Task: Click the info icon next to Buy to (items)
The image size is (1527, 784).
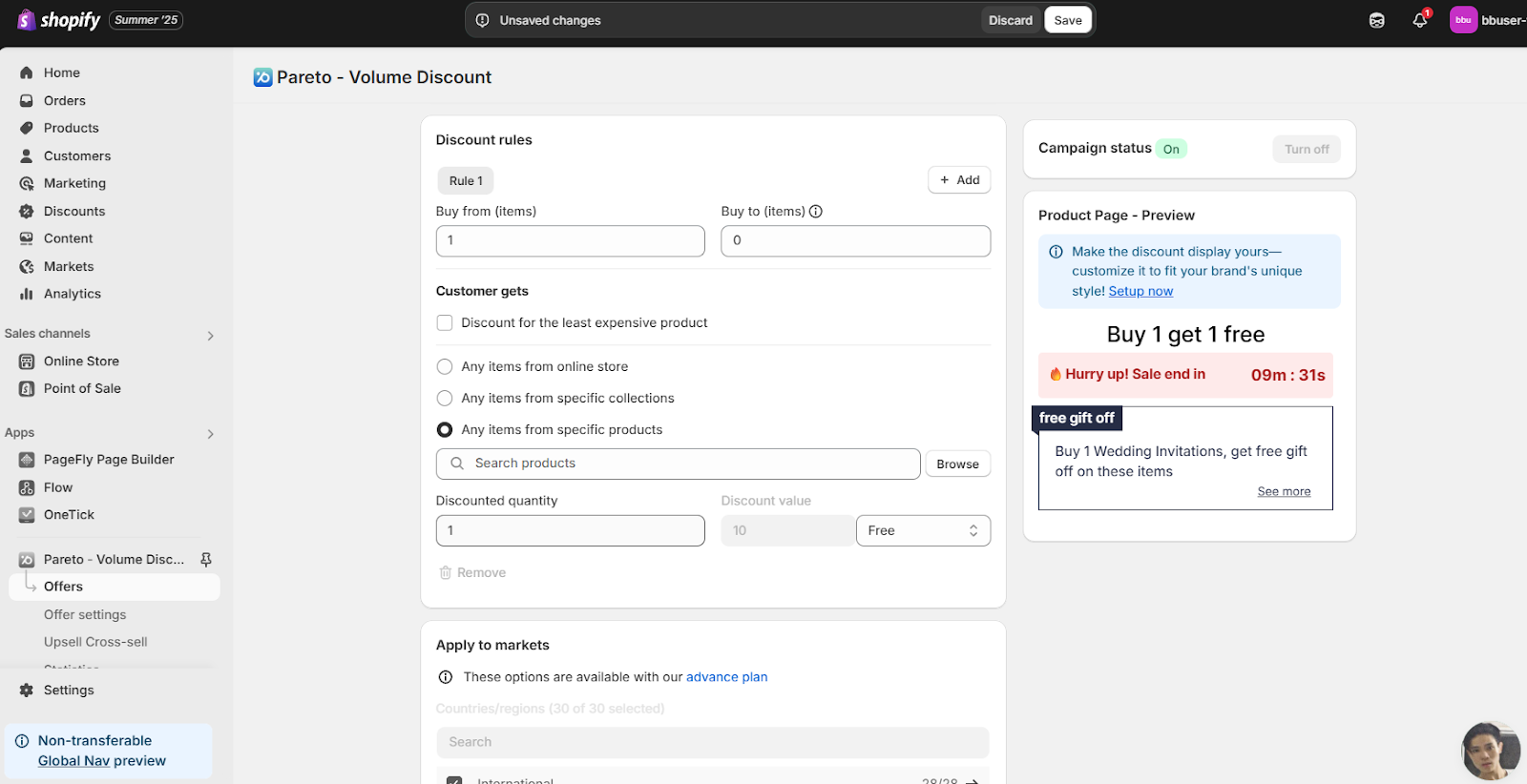Action: pyautogui.click(x=816, y=212)
